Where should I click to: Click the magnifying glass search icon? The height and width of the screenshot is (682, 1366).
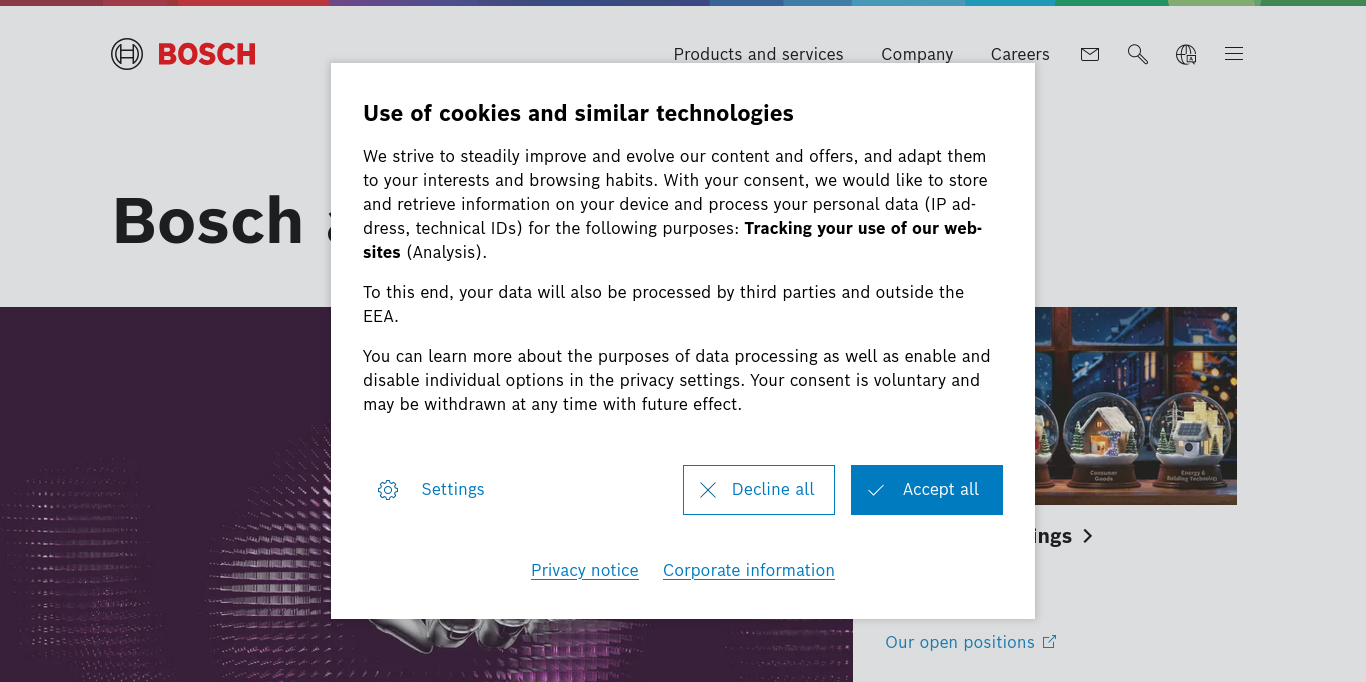[1137, 54]
